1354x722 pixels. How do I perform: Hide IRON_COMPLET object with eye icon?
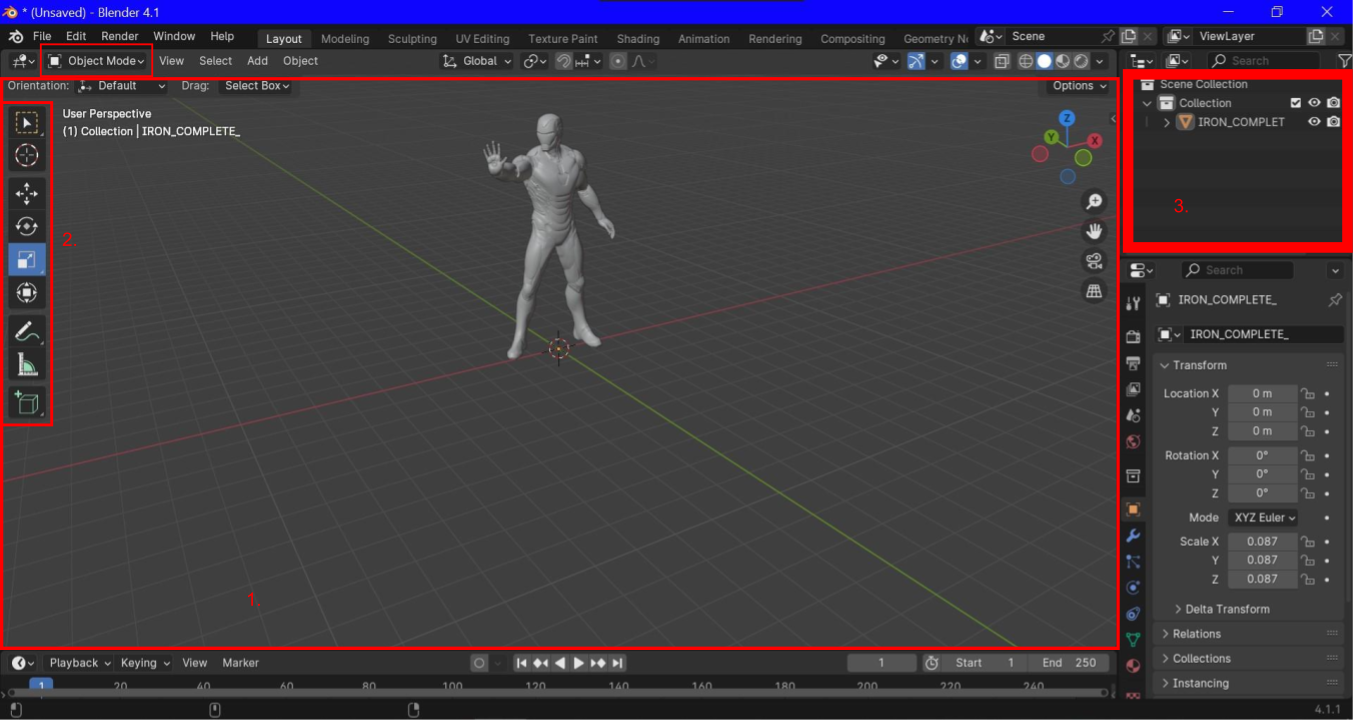coord(1314,122)
